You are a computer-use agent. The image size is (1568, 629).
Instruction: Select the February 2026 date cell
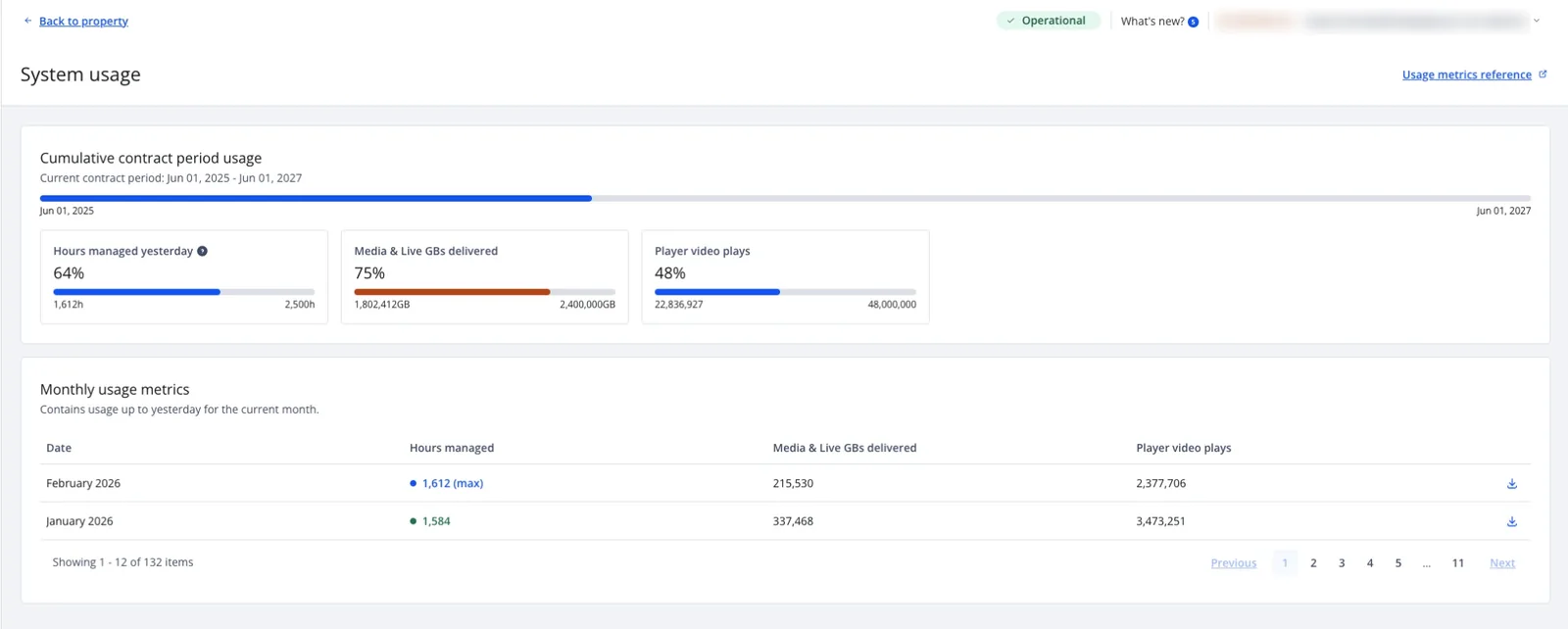coord(83,483)
